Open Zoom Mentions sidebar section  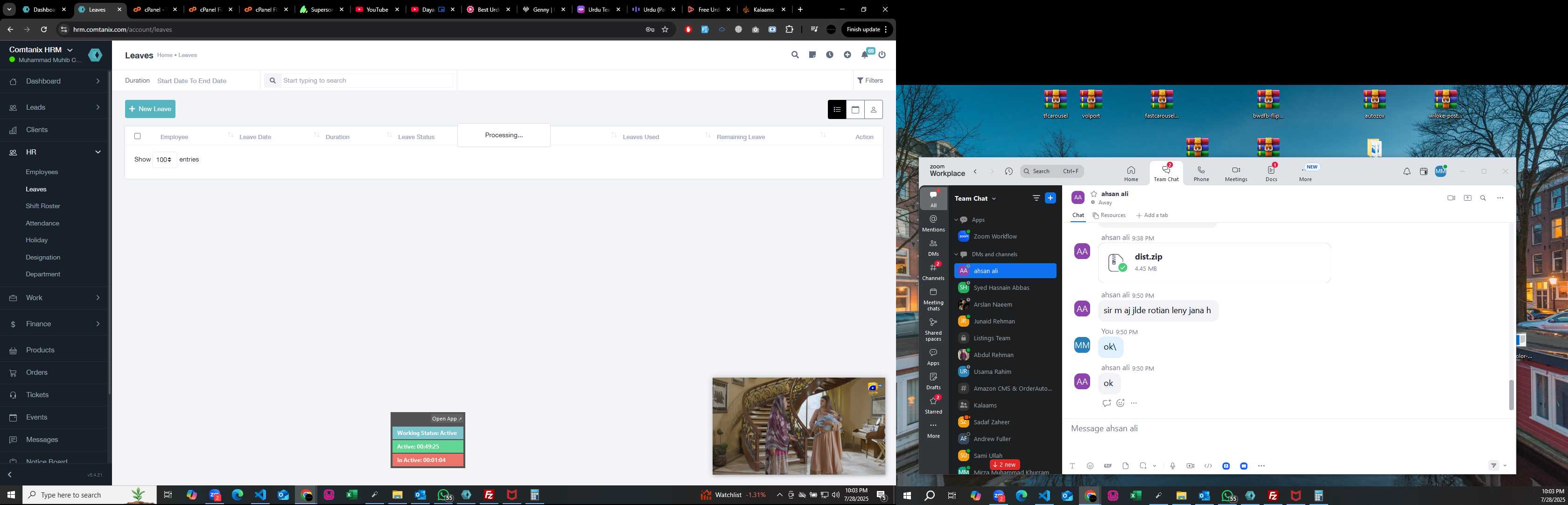(933, 223)
